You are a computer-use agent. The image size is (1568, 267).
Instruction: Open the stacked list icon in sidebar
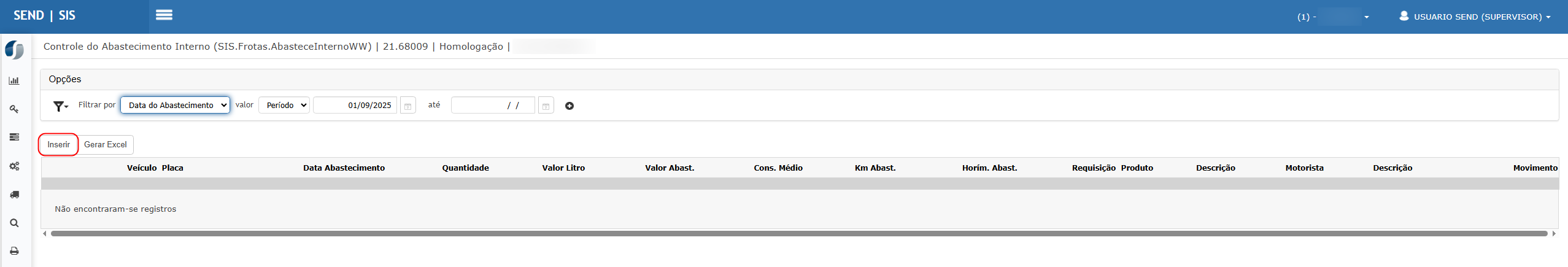pos(14,137)
